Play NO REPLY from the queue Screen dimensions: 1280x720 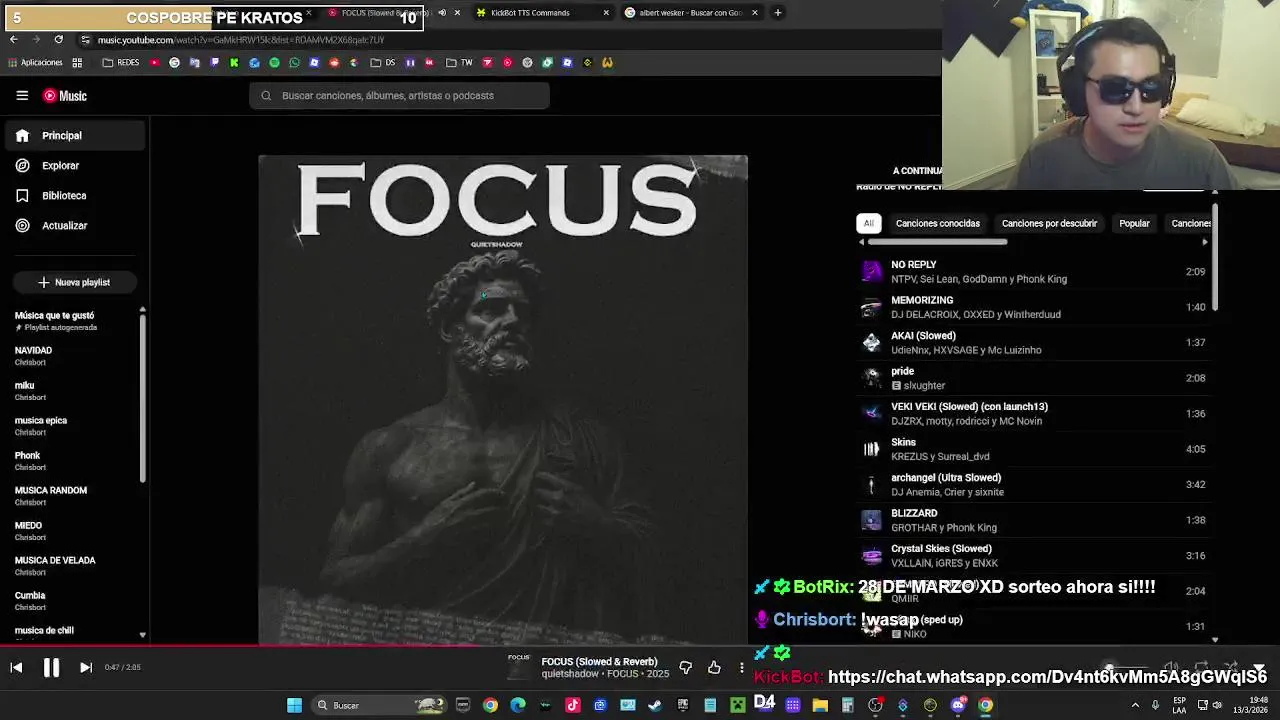1033,271
